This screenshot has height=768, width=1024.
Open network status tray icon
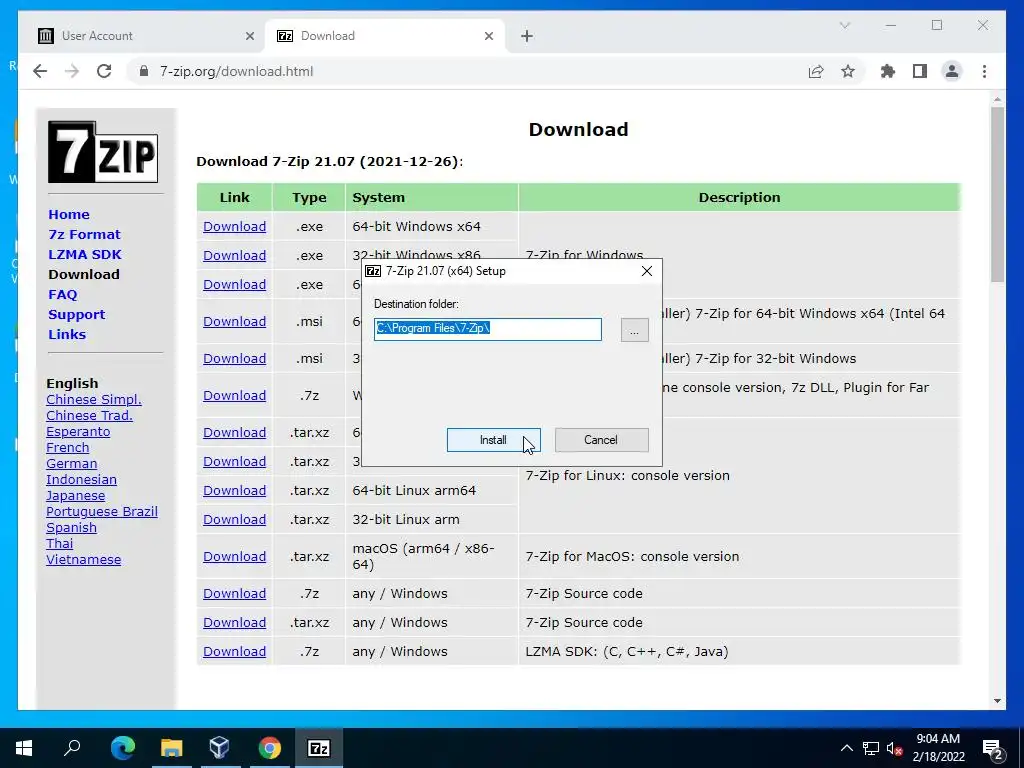coord(871,748)
